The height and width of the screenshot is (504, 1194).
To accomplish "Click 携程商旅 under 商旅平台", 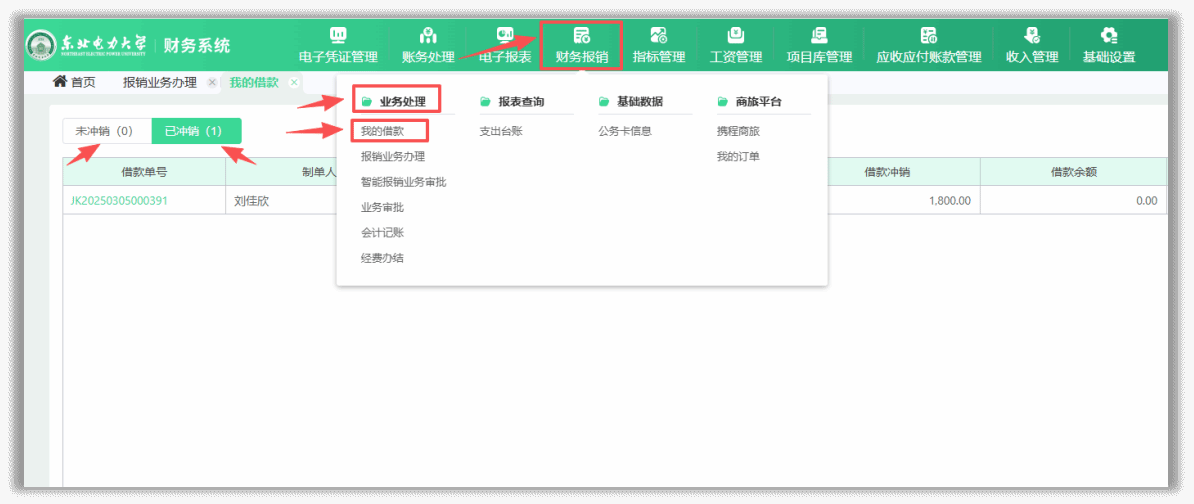I will [x=738, y=131].
